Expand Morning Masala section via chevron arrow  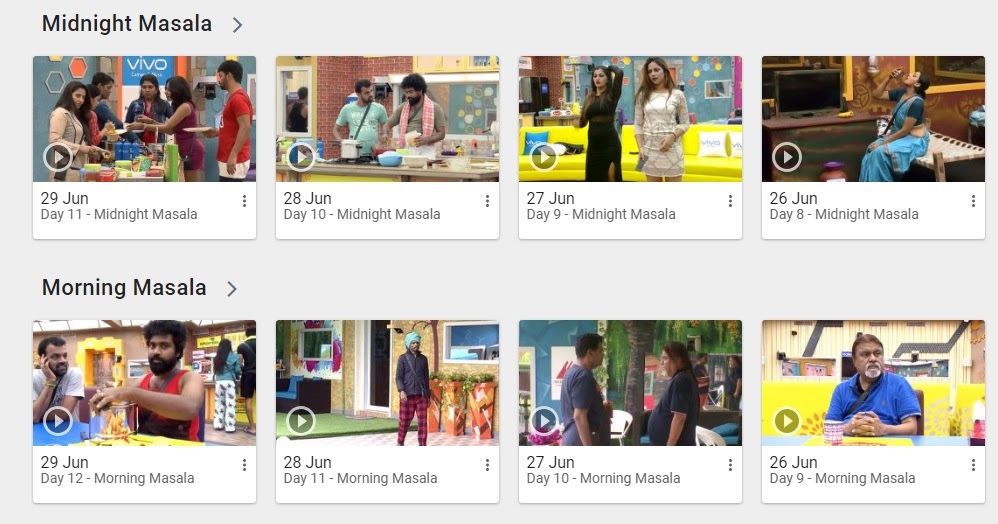[x=232, y=289]
